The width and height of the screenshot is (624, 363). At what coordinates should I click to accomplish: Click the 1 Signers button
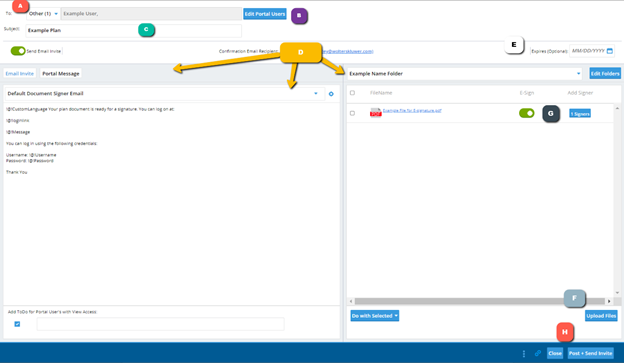click(580, 114)
